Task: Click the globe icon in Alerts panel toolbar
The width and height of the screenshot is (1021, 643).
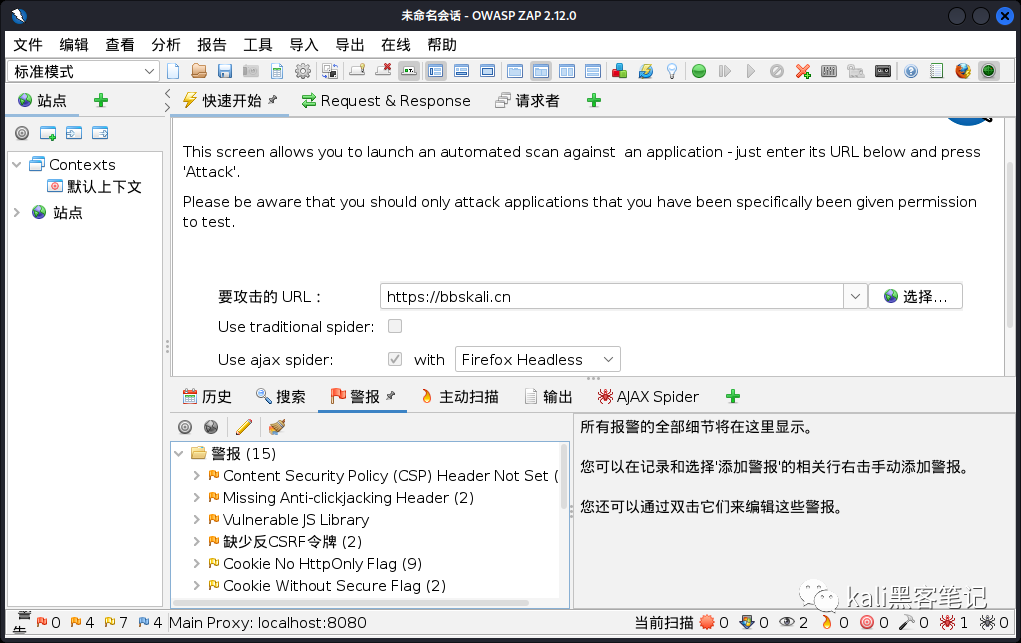Action: [211, 427]
